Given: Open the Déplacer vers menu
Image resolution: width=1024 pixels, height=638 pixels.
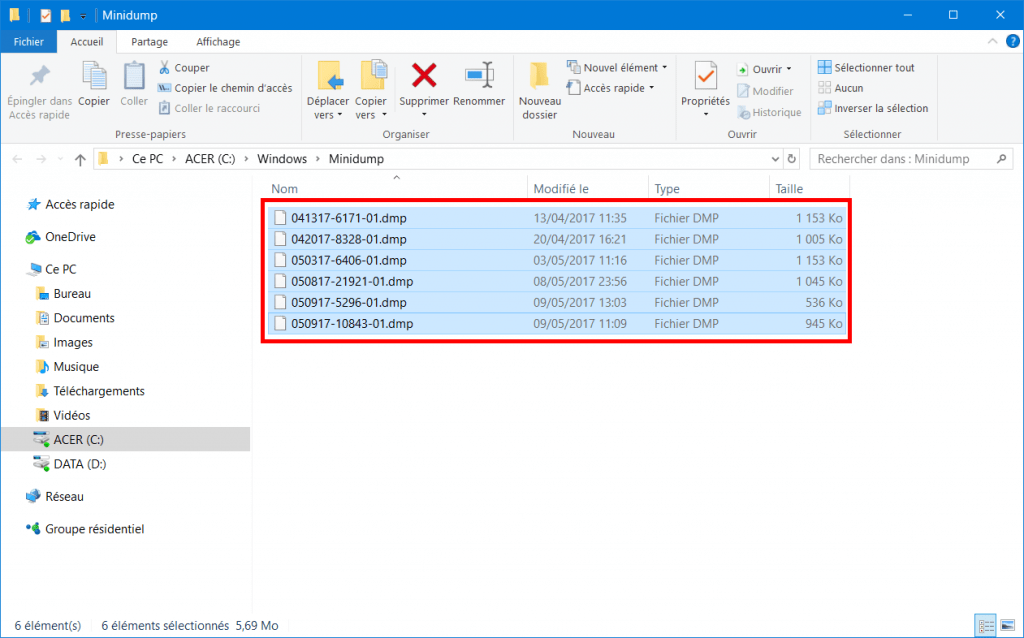Looking at the screenshot, I should click(x=328, y=90).
